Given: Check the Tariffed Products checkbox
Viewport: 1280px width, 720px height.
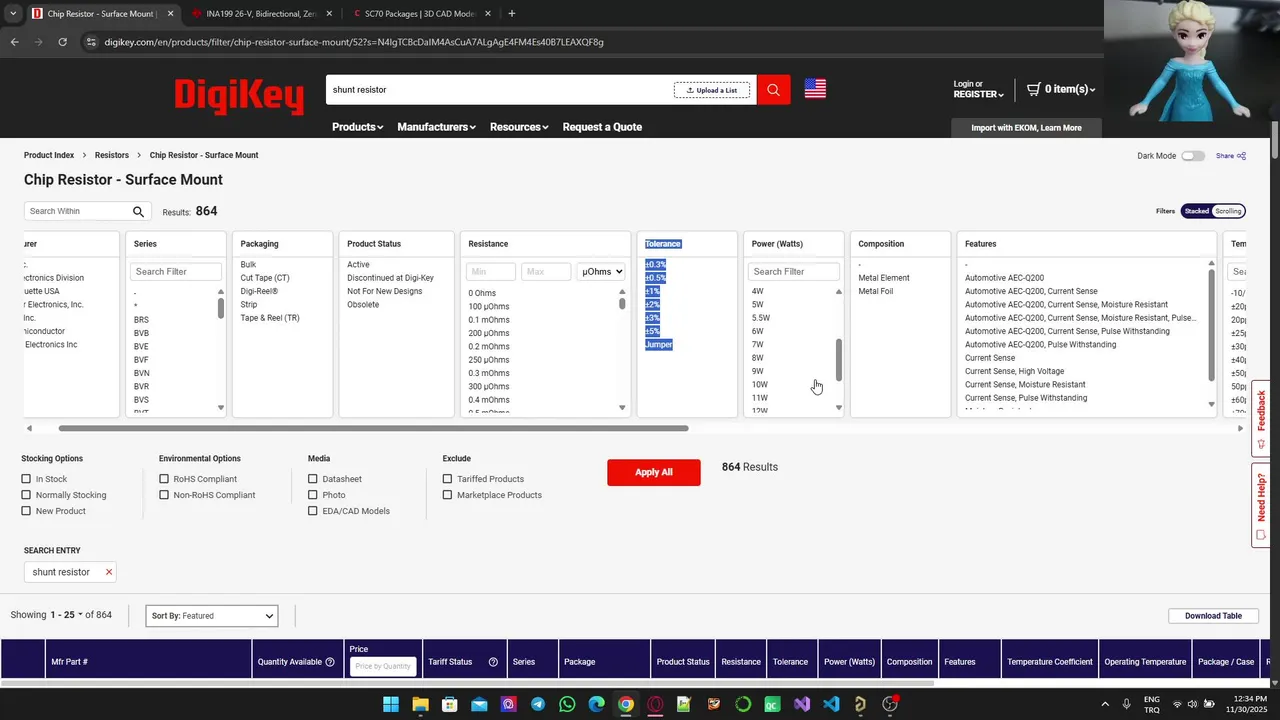Looking at the screenshot, I should [x=447, y=479].
